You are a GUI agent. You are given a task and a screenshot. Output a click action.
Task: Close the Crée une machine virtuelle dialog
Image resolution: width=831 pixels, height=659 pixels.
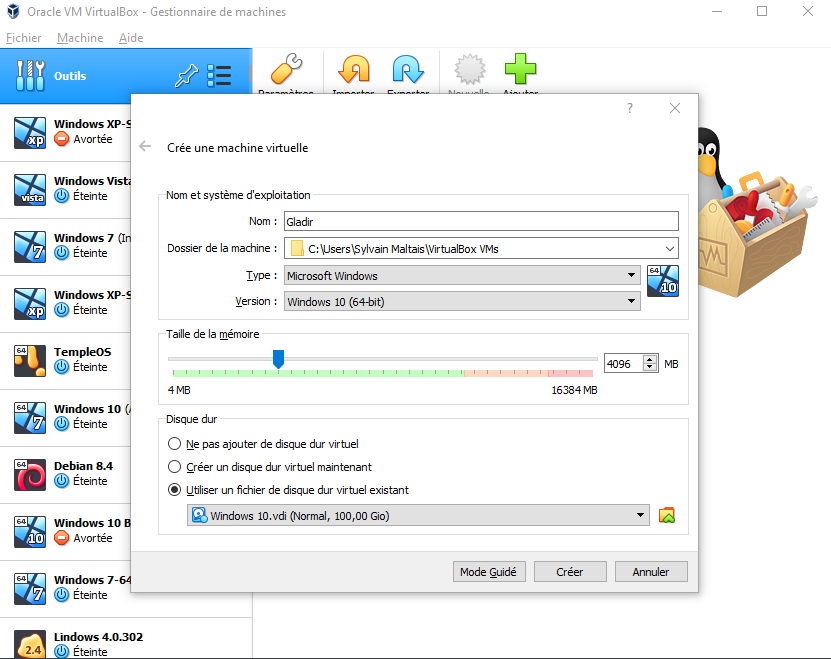(675, 108)
